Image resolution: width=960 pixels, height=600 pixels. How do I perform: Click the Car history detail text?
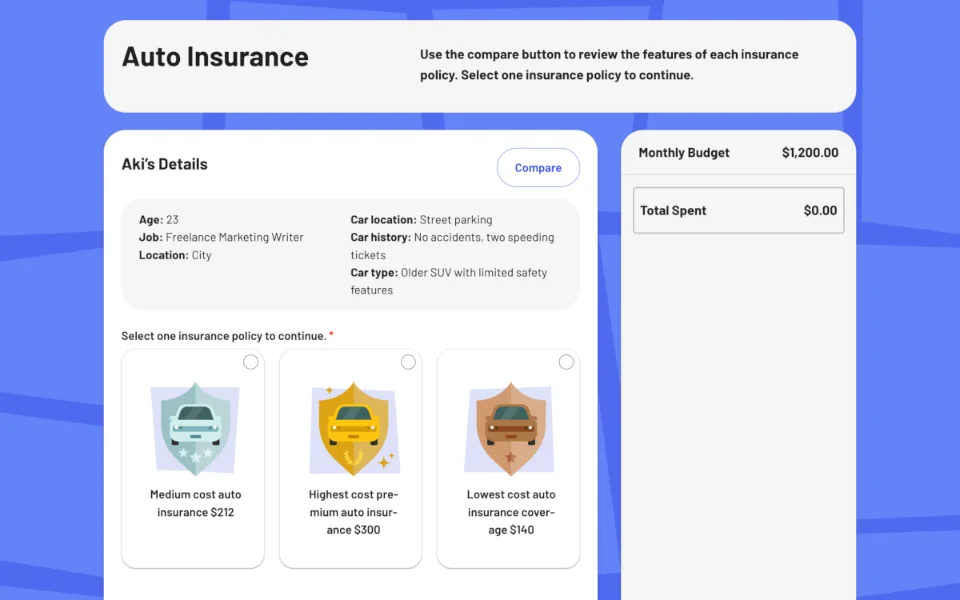(452, 246)
